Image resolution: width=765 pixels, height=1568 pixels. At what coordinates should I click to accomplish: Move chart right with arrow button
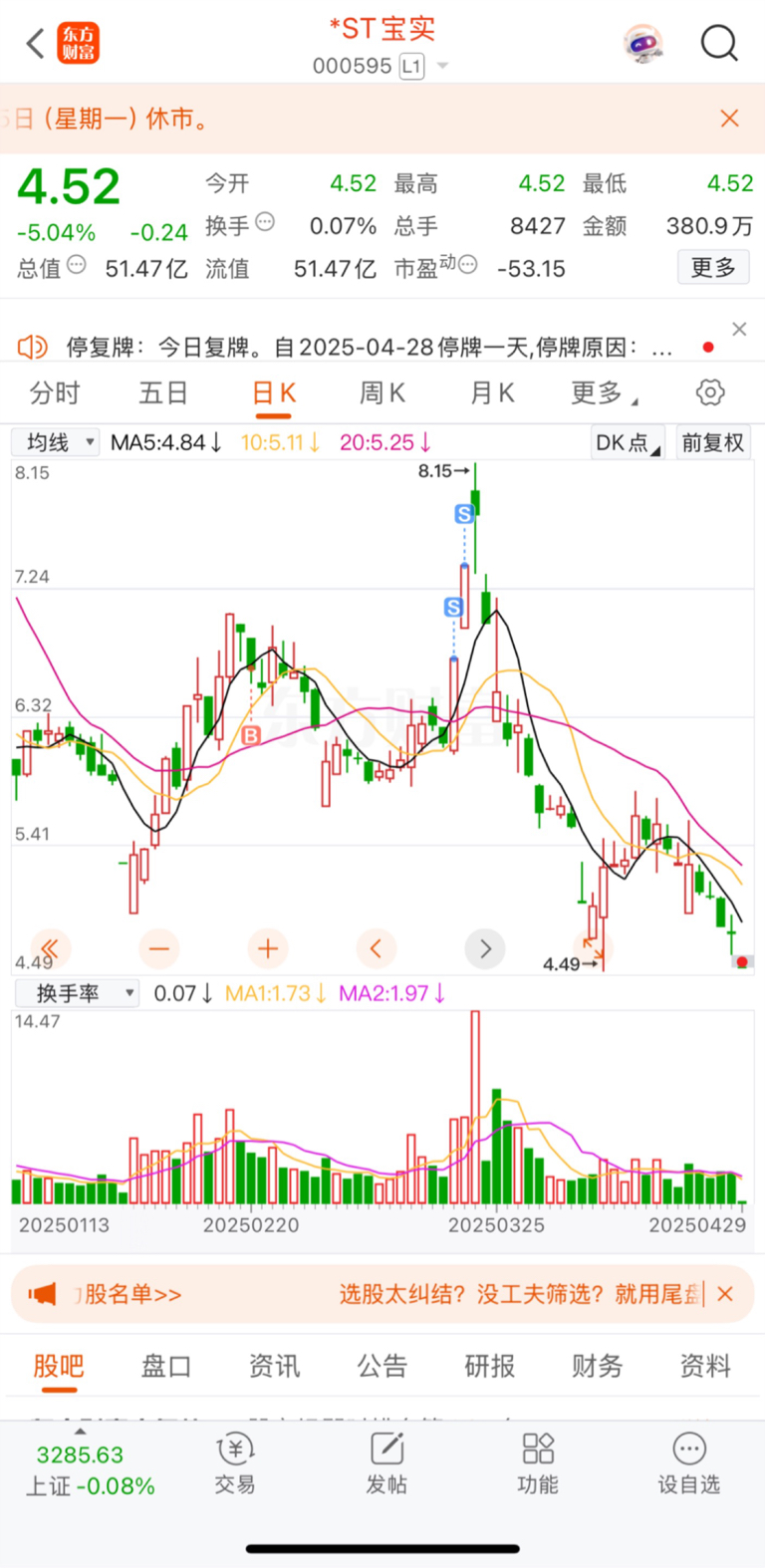(x=485, y=948)
